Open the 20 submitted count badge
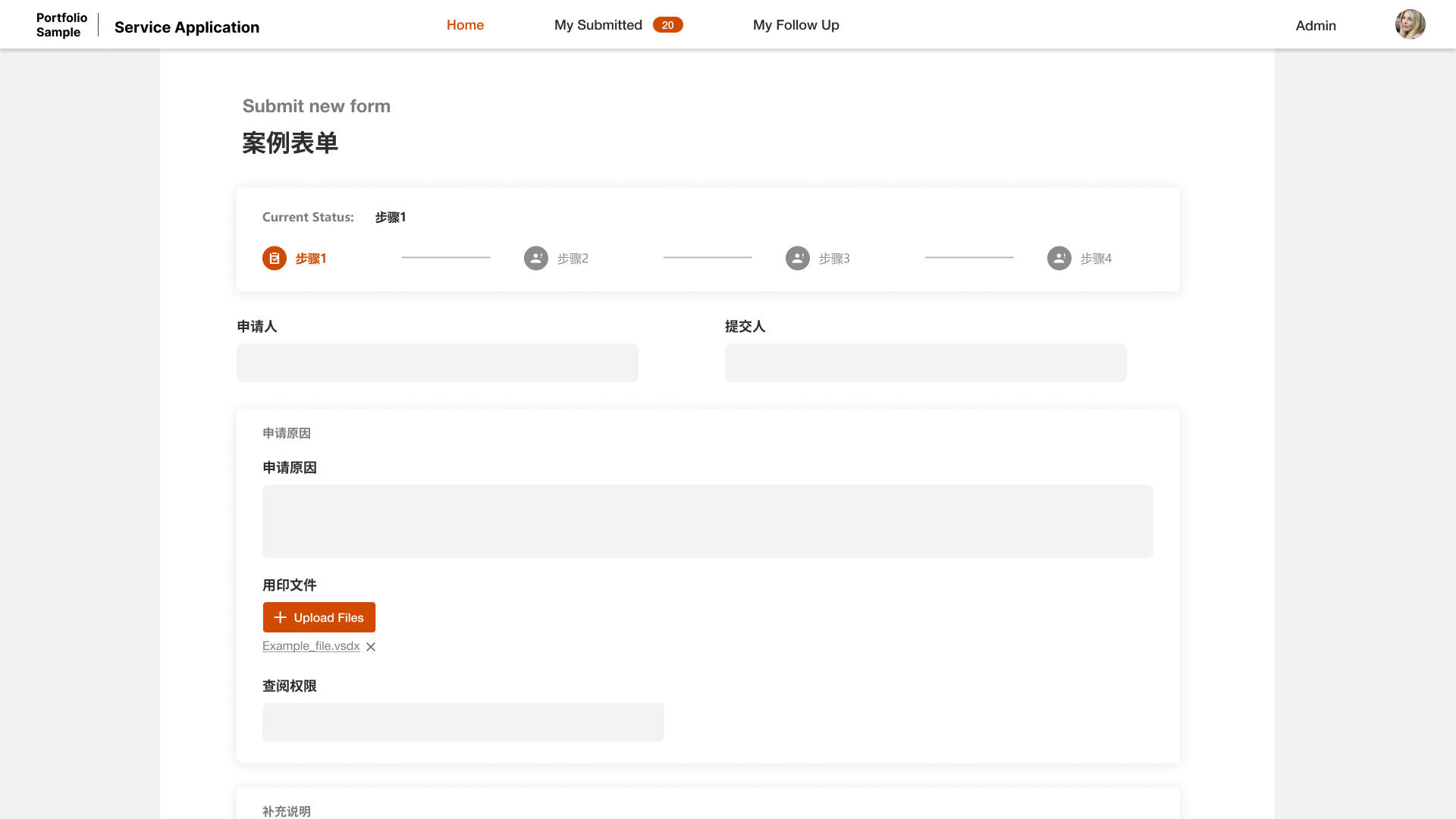Image resolution: width=1456 pixels, height=819 pixels. pos(667,25)
